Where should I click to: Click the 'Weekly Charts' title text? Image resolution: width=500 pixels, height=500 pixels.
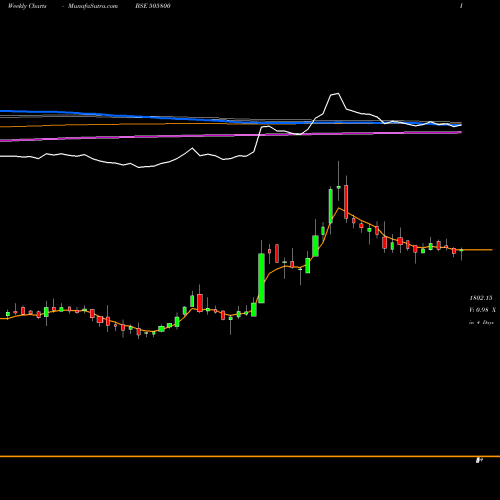point(27,6)
